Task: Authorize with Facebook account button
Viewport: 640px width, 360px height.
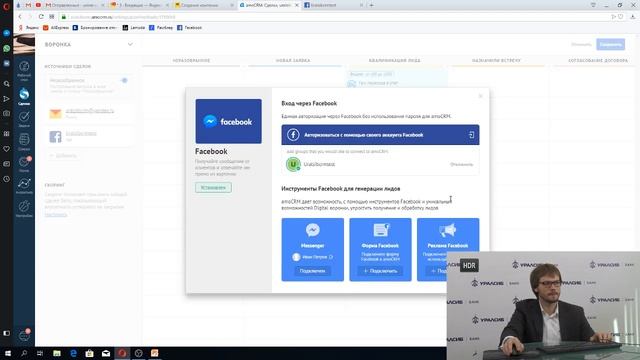Action: pyautogui.click(x=380, y=135)
